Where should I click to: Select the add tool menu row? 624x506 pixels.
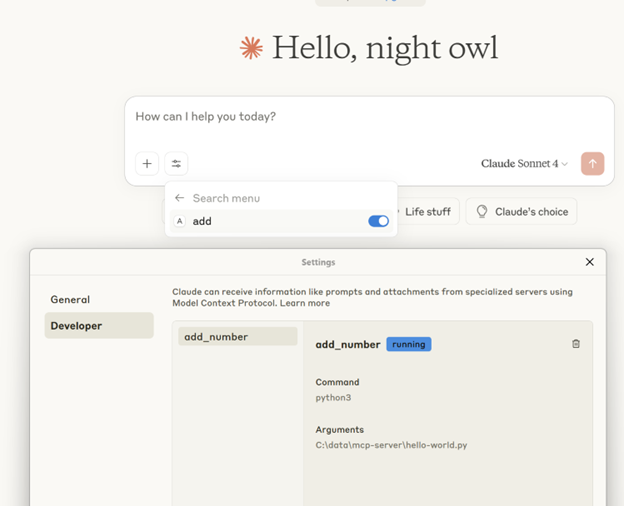point(281,221)
